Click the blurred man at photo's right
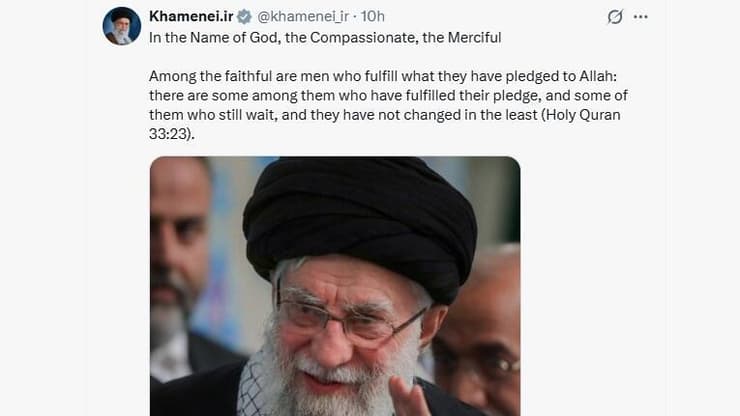The height and width of the screenshot is (416, 740). point(477,331)
